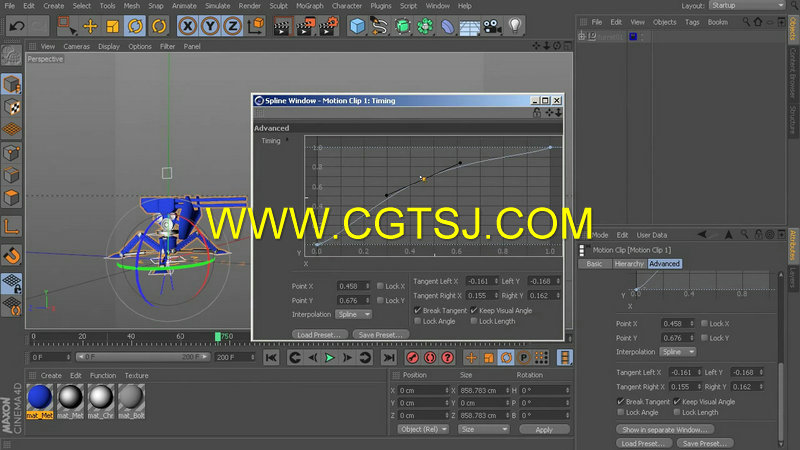
Task: Select the mat_Chr material swatch
Action: [101, 401]
